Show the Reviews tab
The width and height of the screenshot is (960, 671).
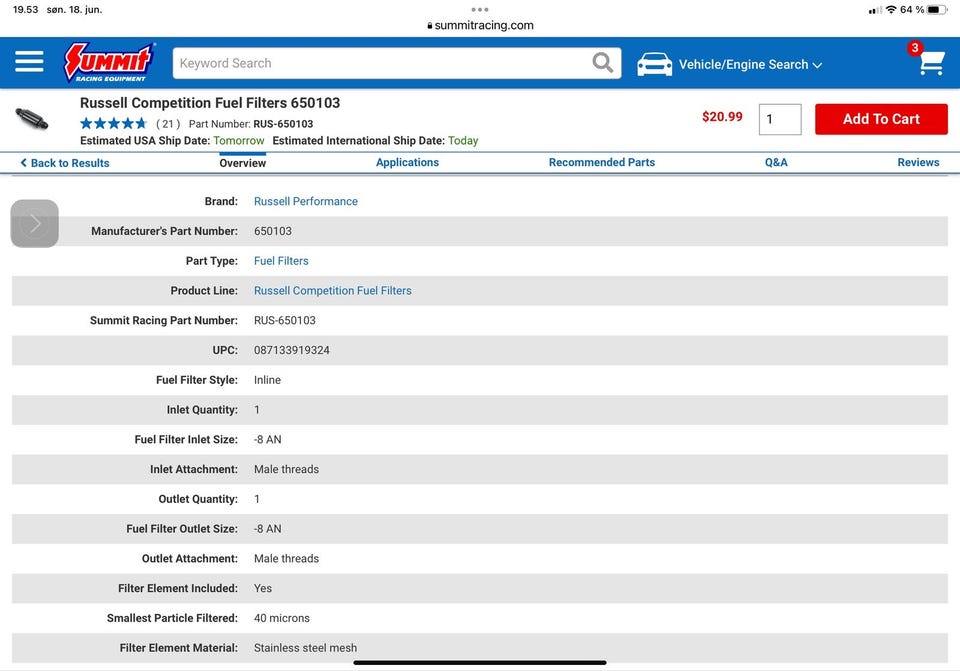(x=917, y=162)
